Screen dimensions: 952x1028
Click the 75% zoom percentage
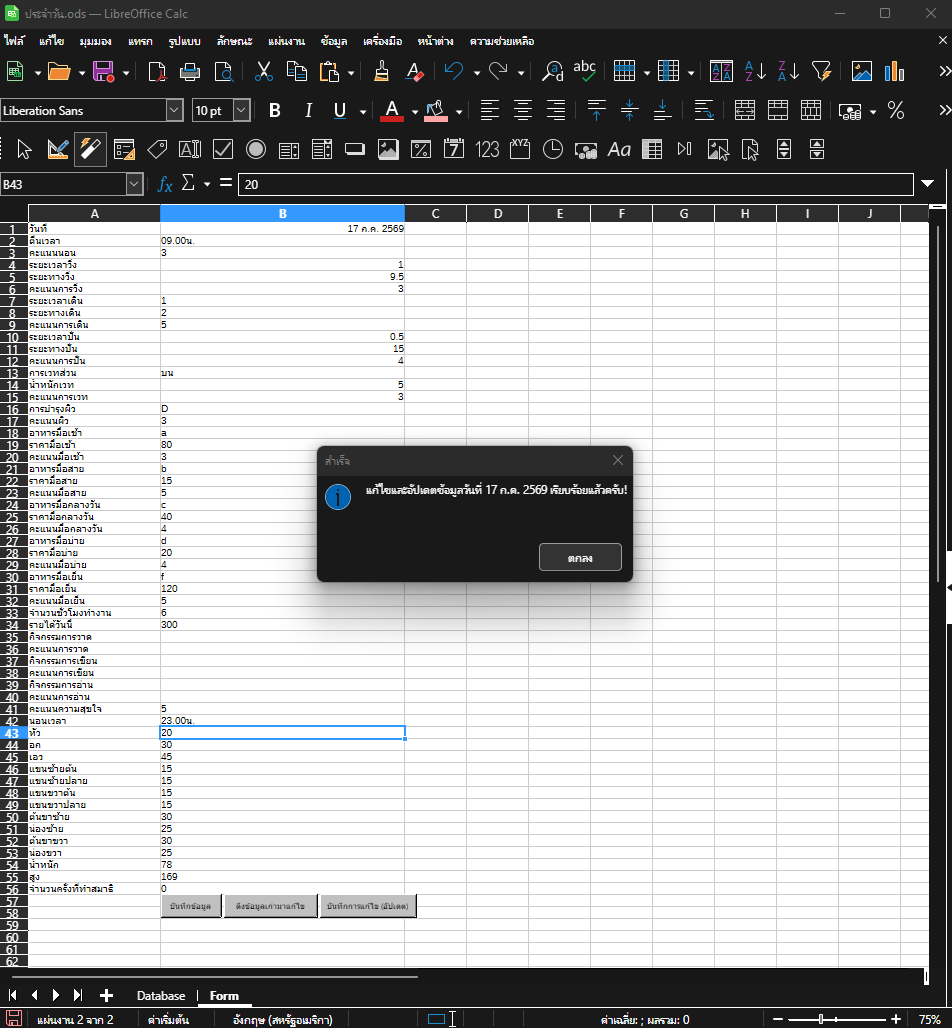coord(930,1019)
